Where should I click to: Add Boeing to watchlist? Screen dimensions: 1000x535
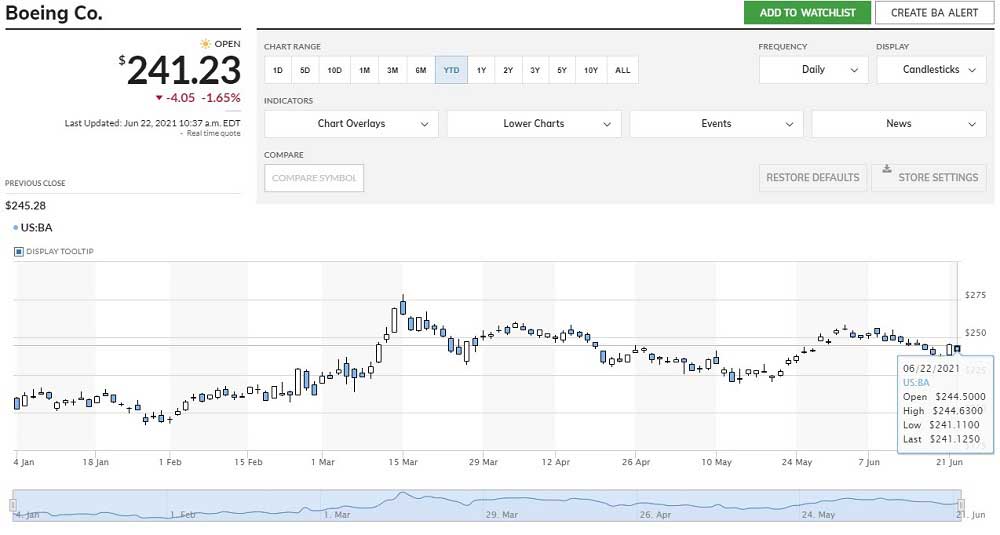pos(807,13)
